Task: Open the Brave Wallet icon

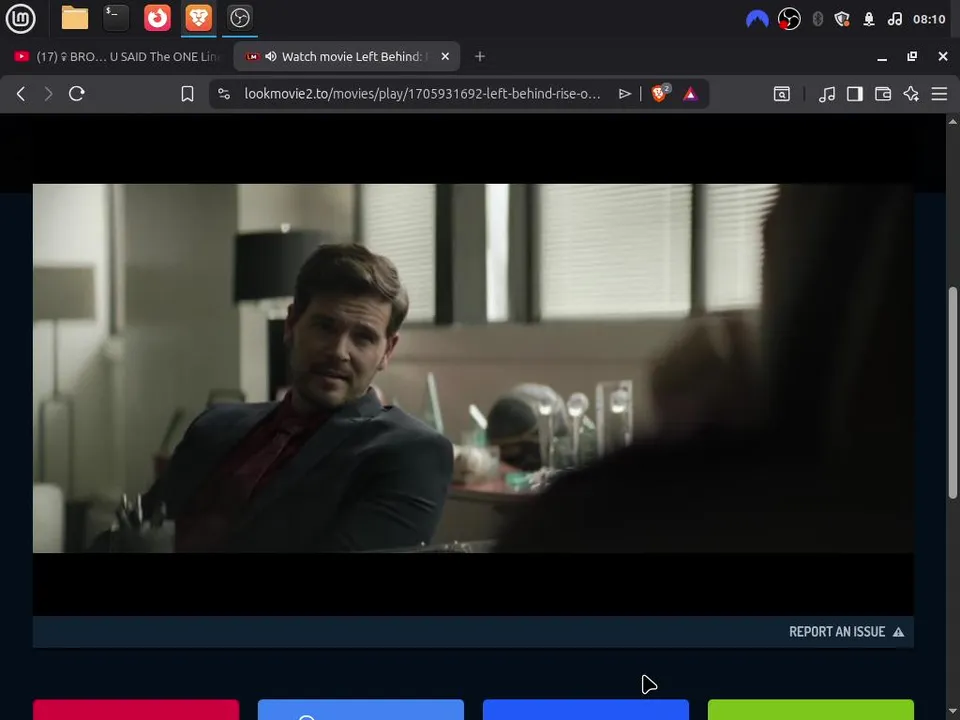Action: pos(883,94)
